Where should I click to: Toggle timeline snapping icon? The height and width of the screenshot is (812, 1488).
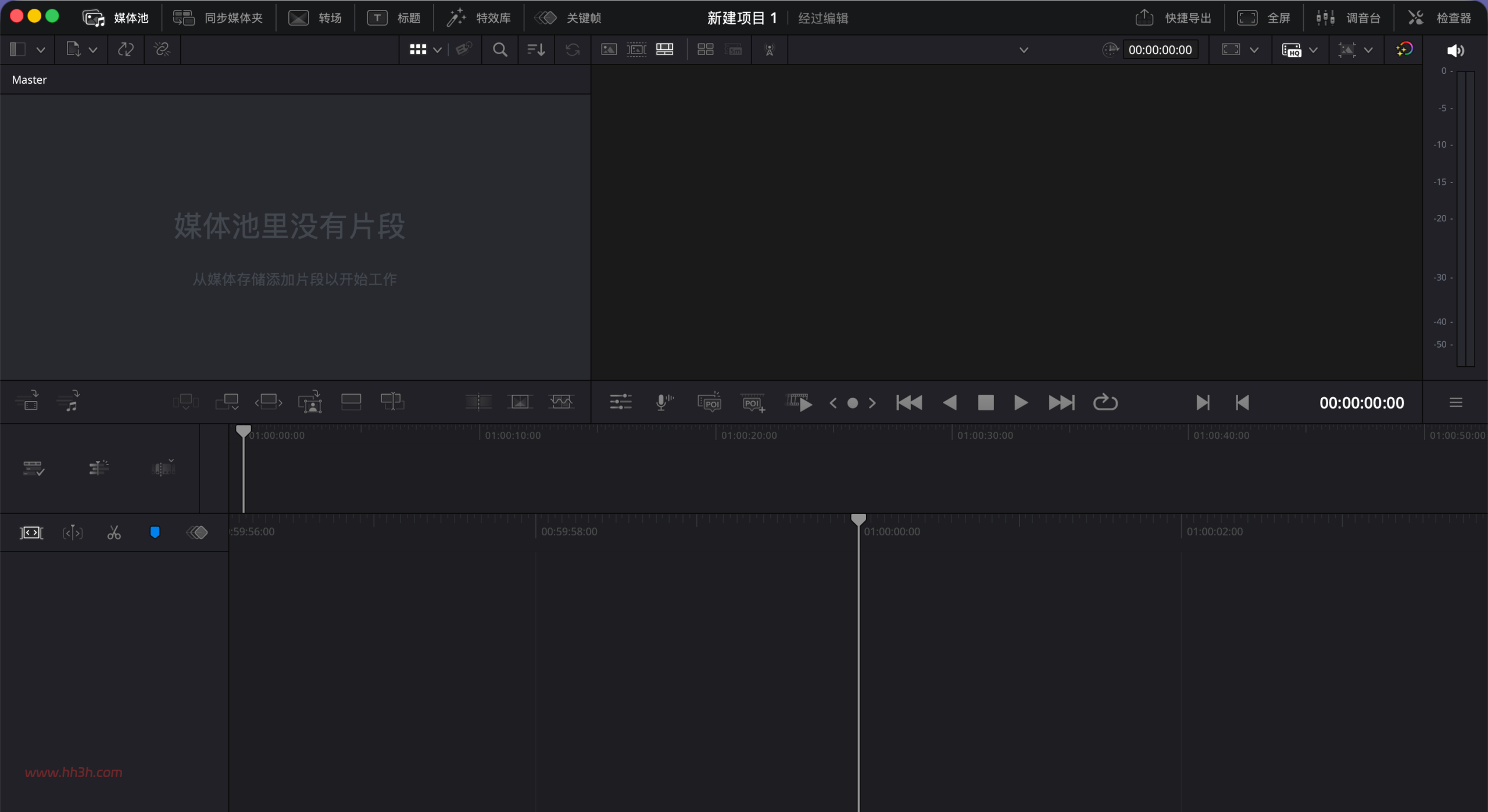(x=99, y=468)
